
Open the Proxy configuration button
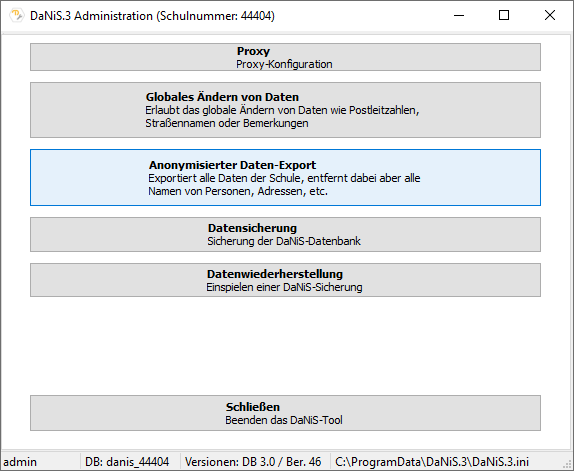coord(285,57)
